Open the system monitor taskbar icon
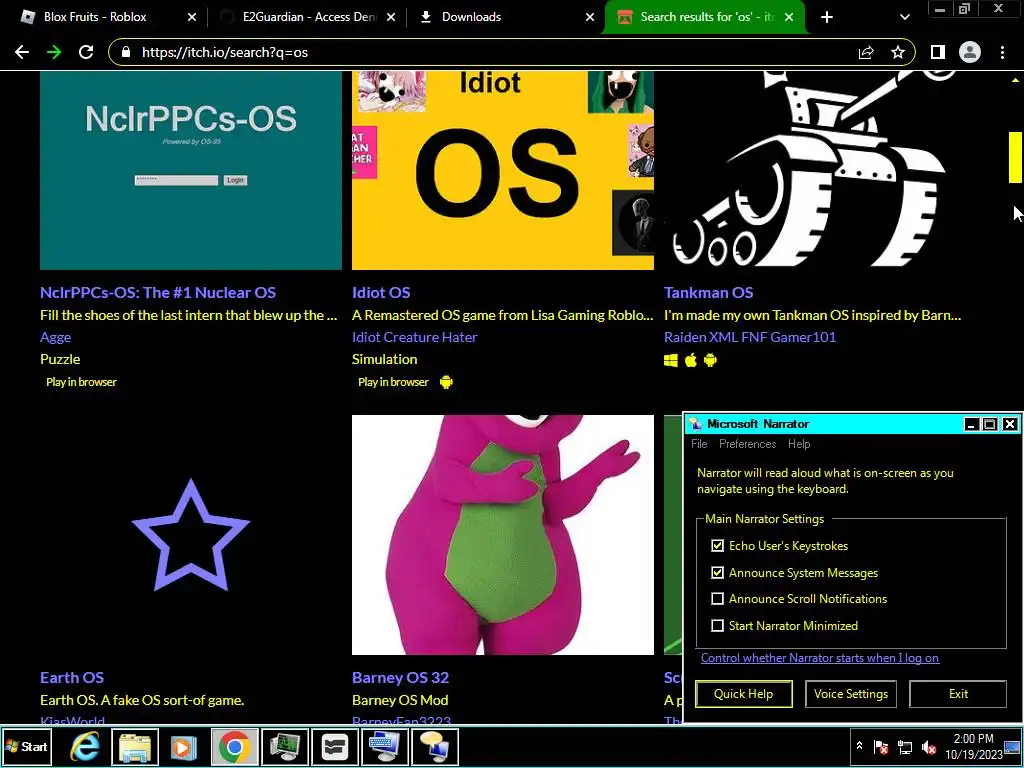 (x=285, y=746)
